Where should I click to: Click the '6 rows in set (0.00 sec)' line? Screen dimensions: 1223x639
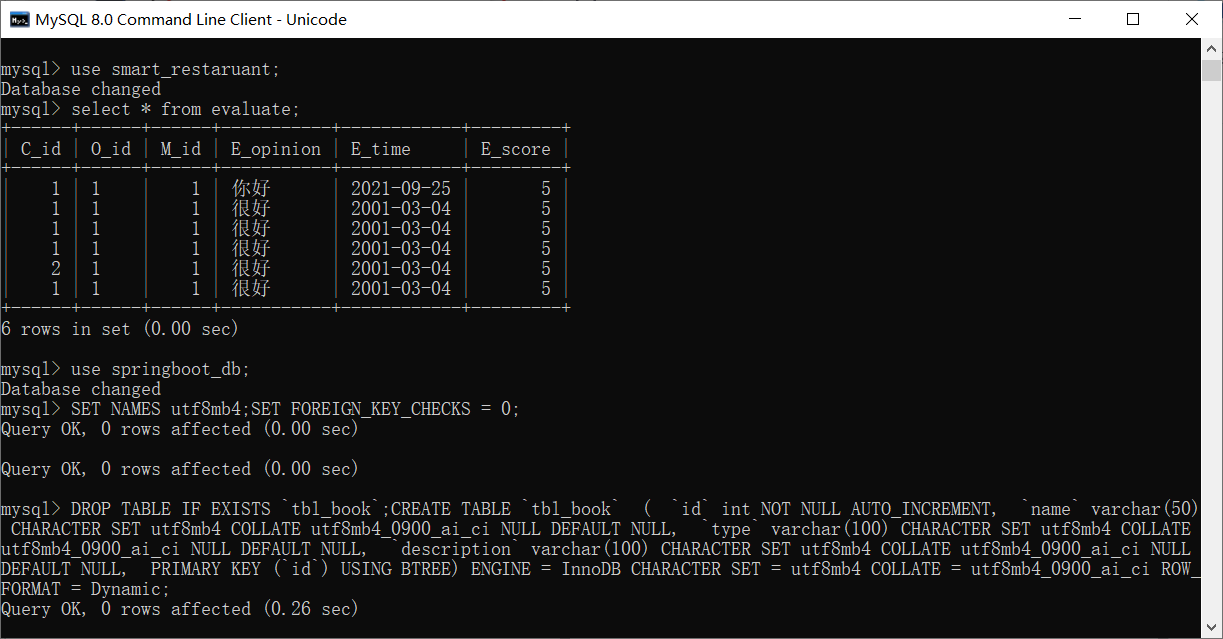tap(120, 329)
